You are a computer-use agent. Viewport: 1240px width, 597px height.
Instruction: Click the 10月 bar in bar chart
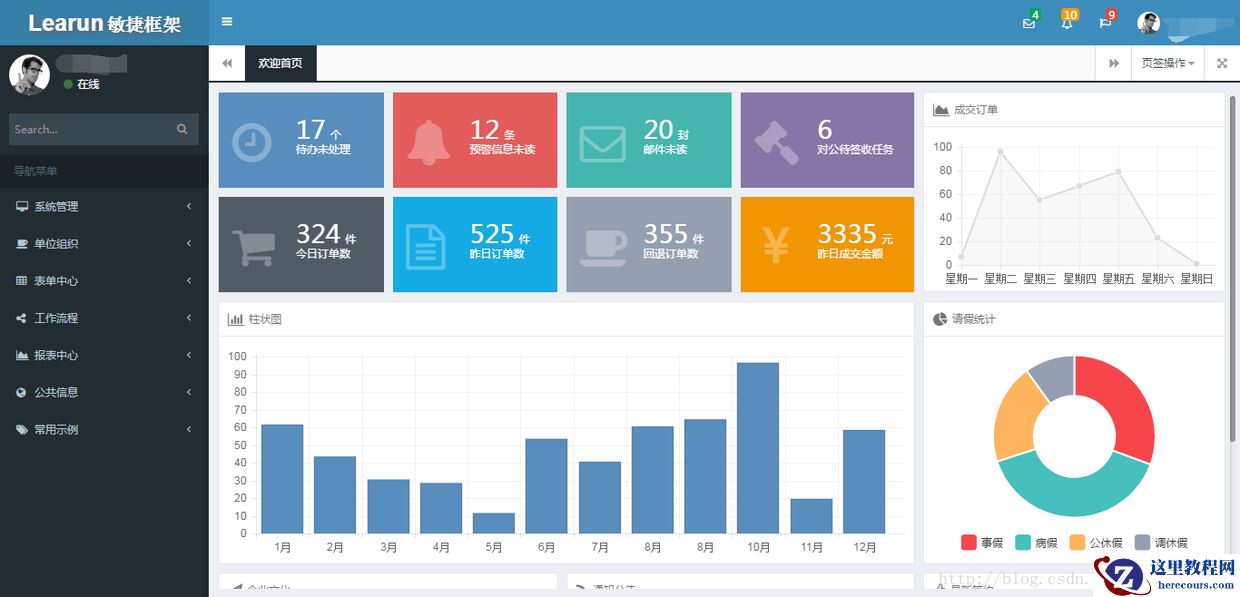(x=758, y=448)
